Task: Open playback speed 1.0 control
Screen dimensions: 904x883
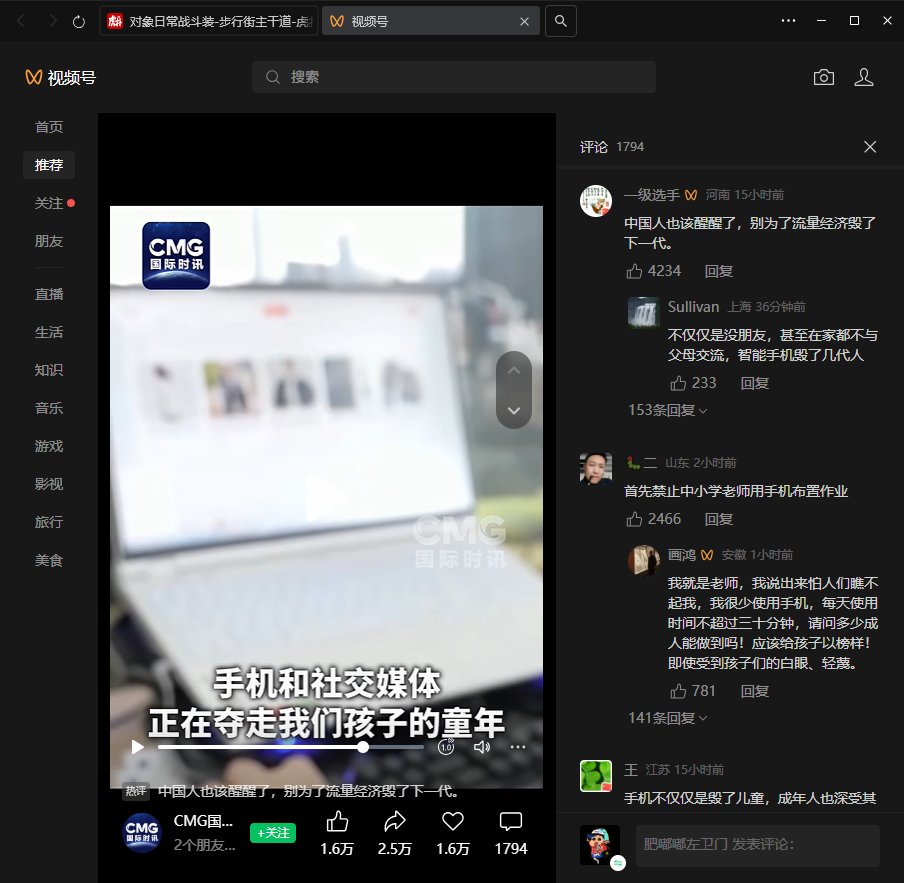Action: (446, 746)
